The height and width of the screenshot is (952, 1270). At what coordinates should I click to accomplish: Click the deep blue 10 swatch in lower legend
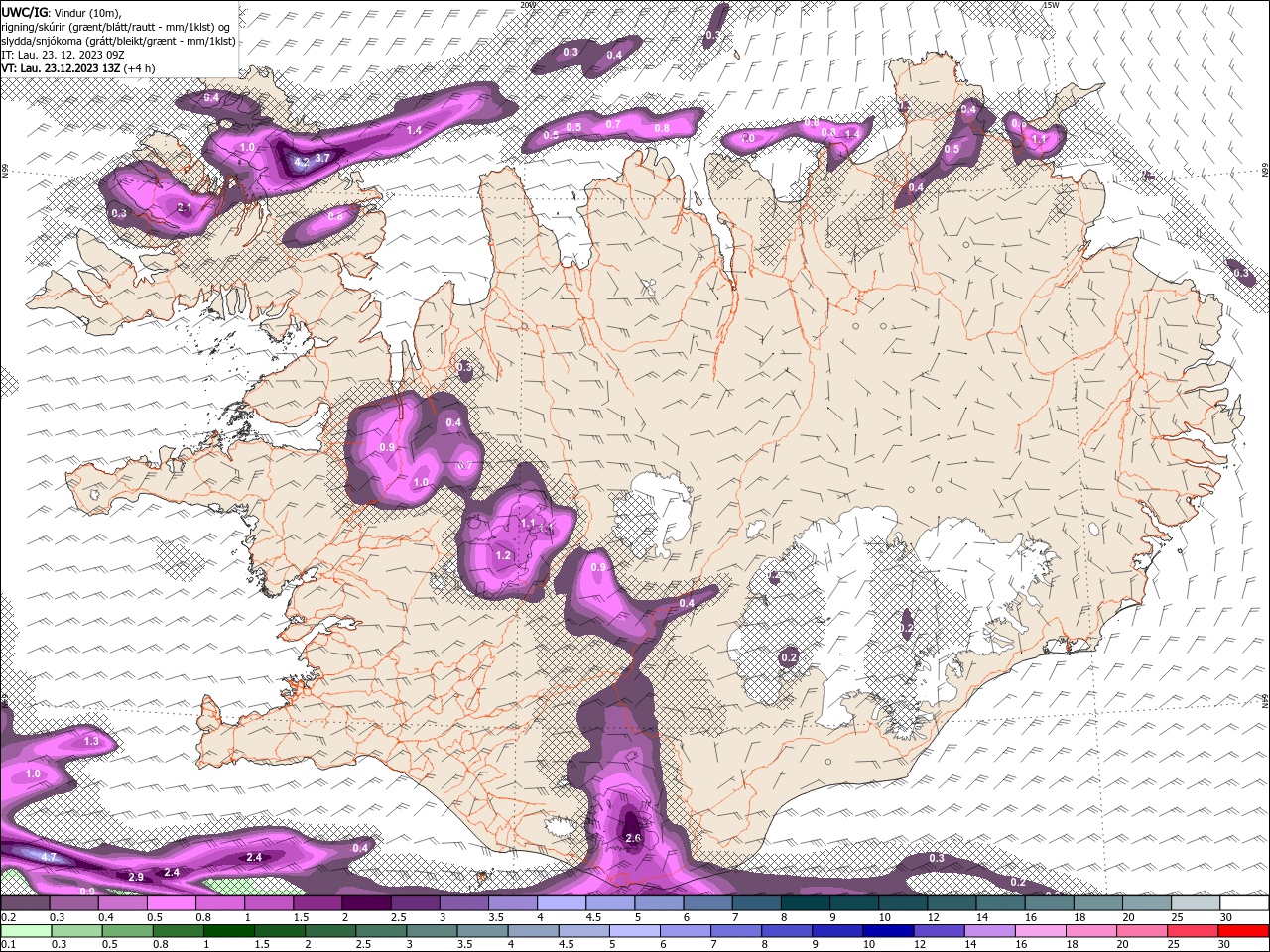[889, 931]
